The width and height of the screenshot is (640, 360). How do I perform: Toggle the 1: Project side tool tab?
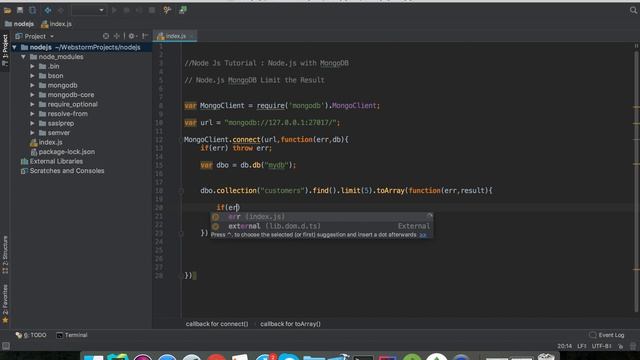tap(5, 52)
